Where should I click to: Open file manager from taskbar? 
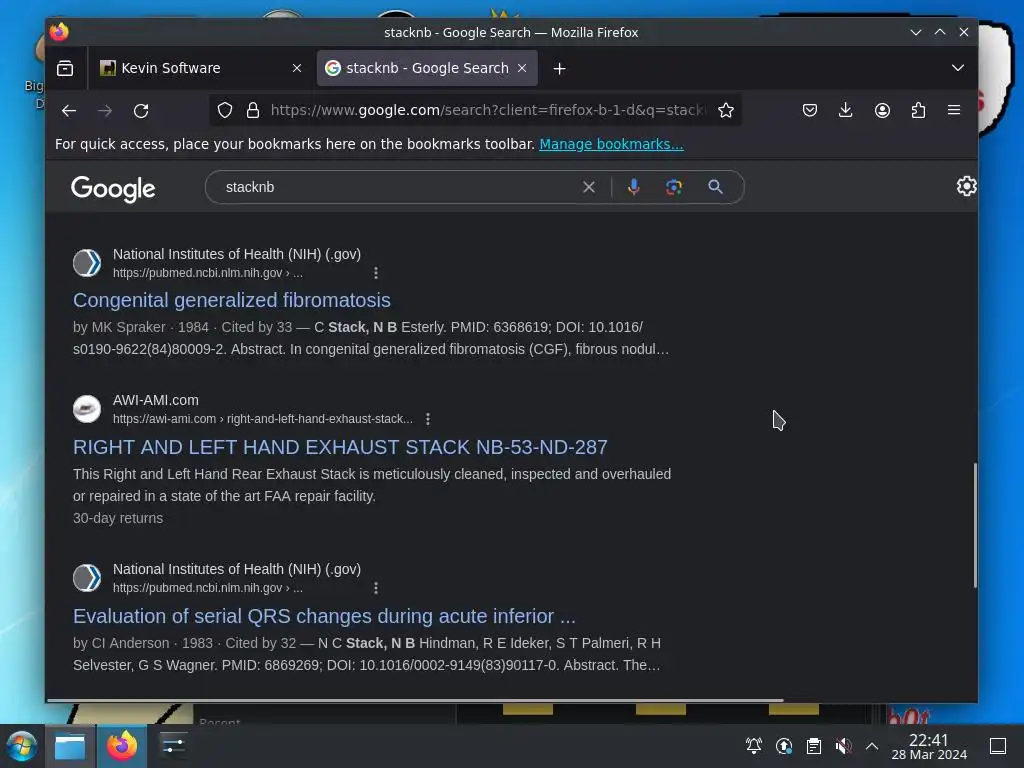point(70,746)
